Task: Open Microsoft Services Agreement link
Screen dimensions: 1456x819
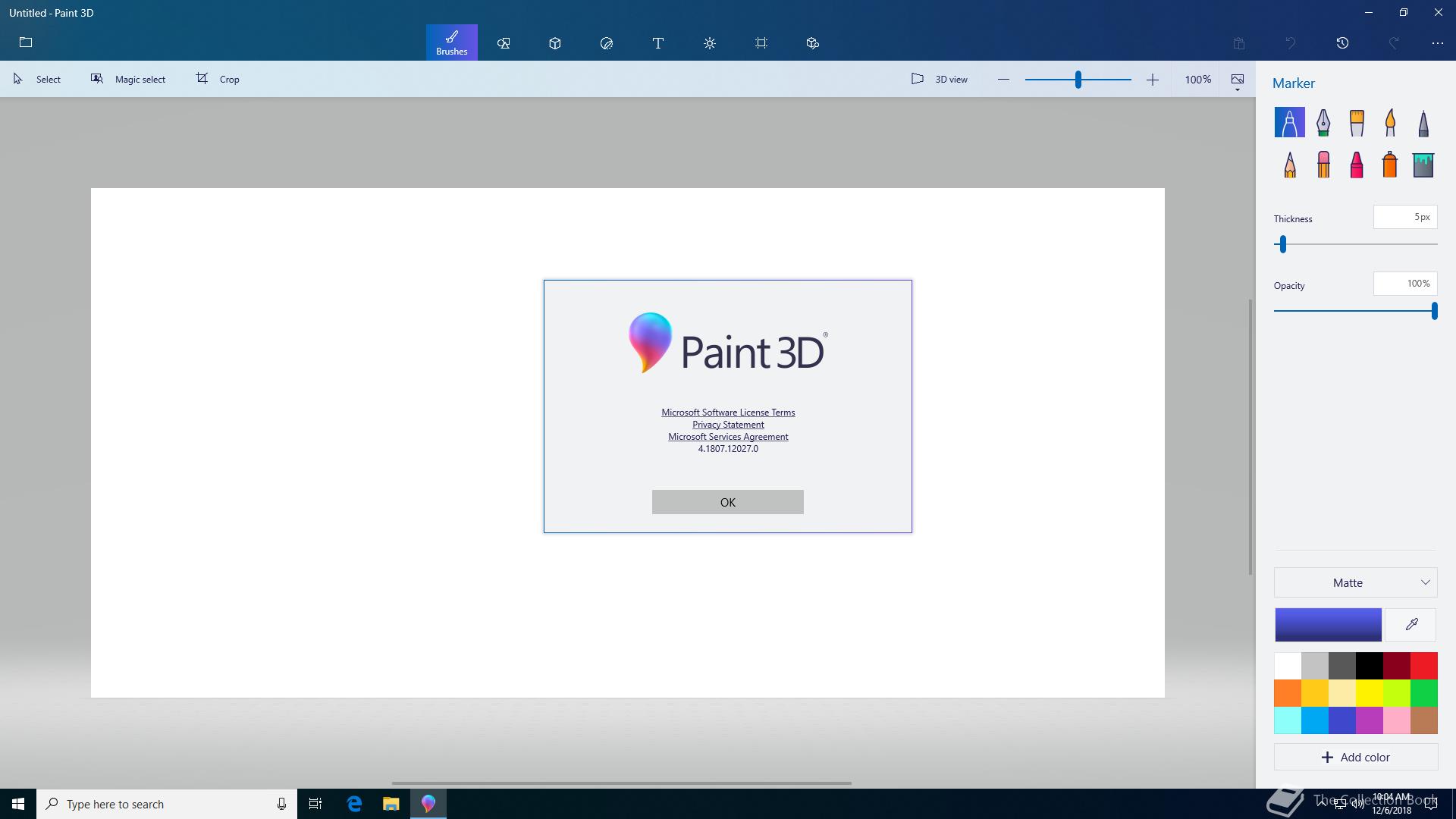Action: (728, 437)
